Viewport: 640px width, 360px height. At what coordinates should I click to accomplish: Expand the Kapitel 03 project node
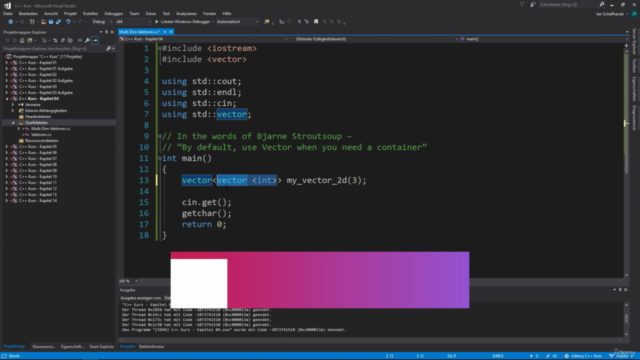(x=7, y=87)
